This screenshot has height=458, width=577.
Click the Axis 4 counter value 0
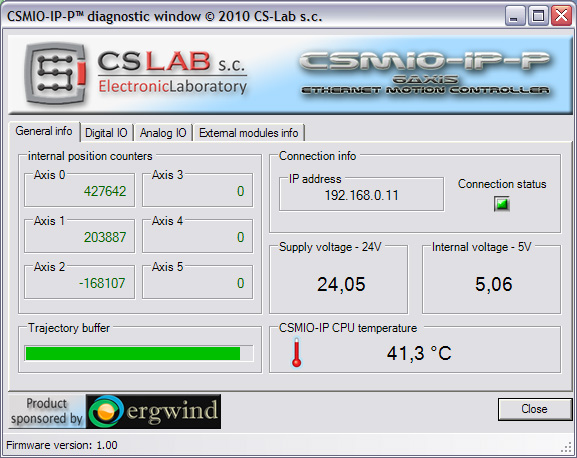pos(240,237)
